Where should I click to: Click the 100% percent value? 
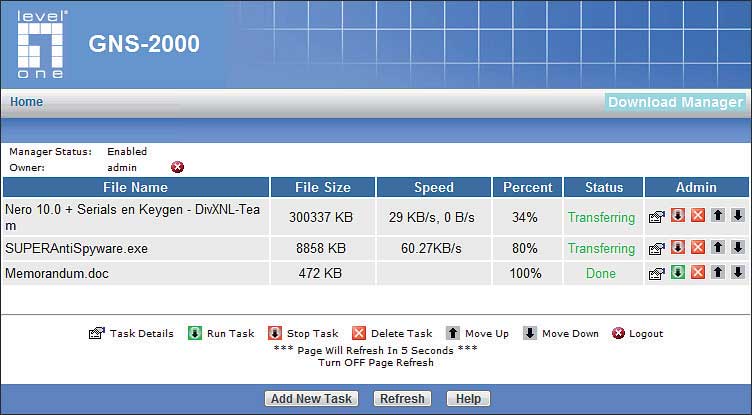click(526, 273)
